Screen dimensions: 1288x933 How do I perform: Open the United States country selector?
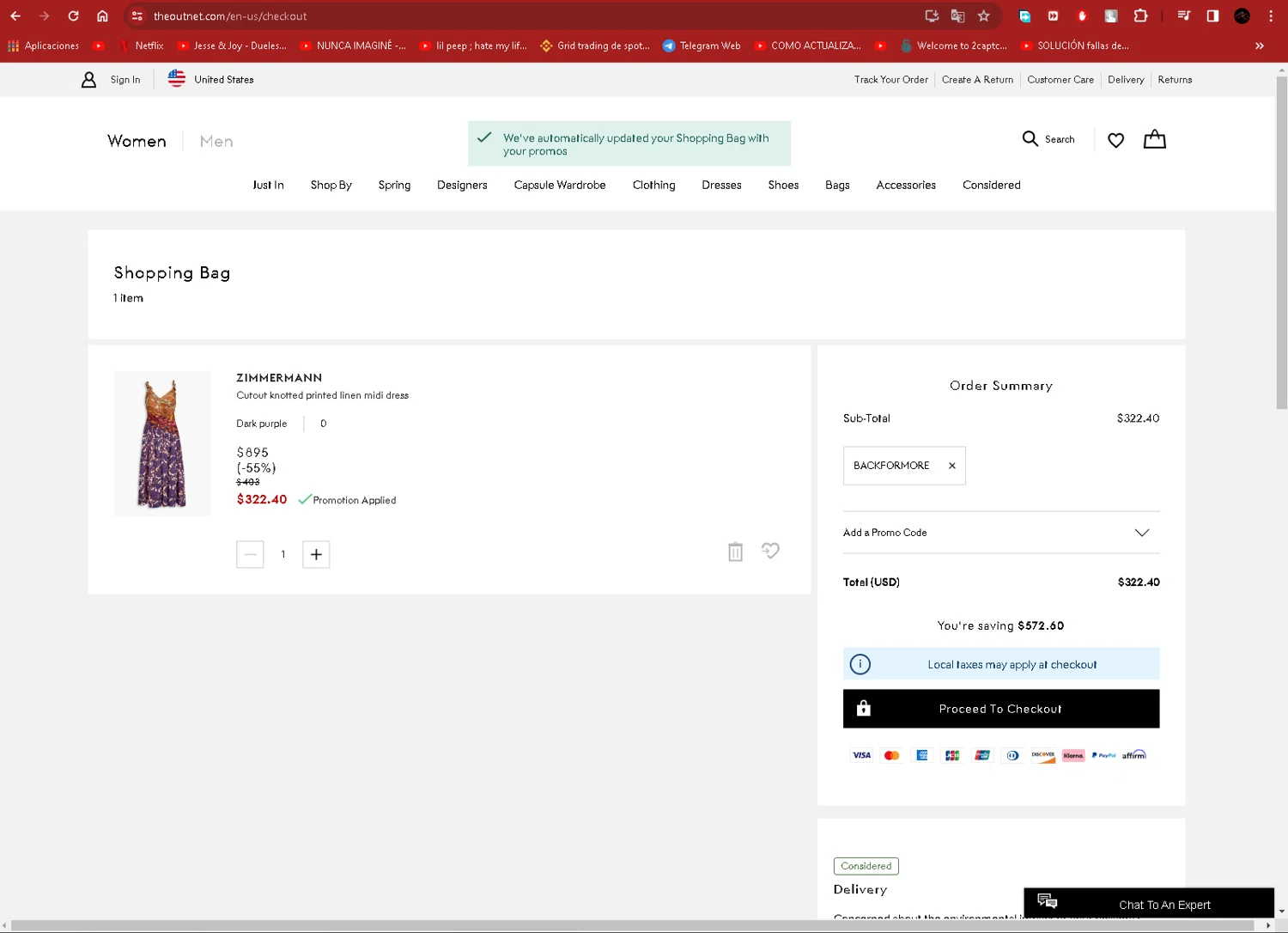click(211, 80)
